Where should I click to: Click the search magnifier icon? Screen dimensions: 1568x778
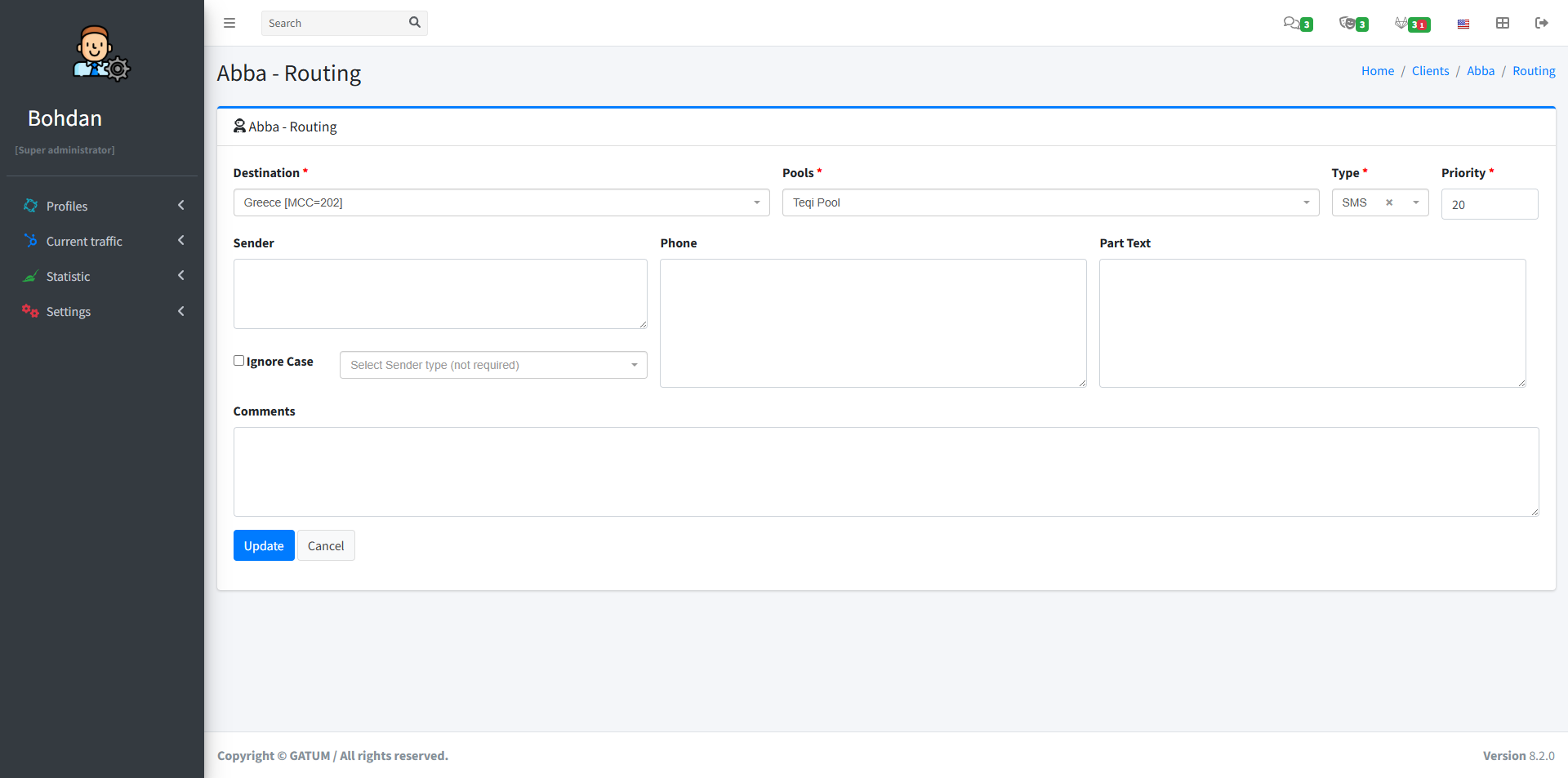pyautogui.click(x=414, y=23)
